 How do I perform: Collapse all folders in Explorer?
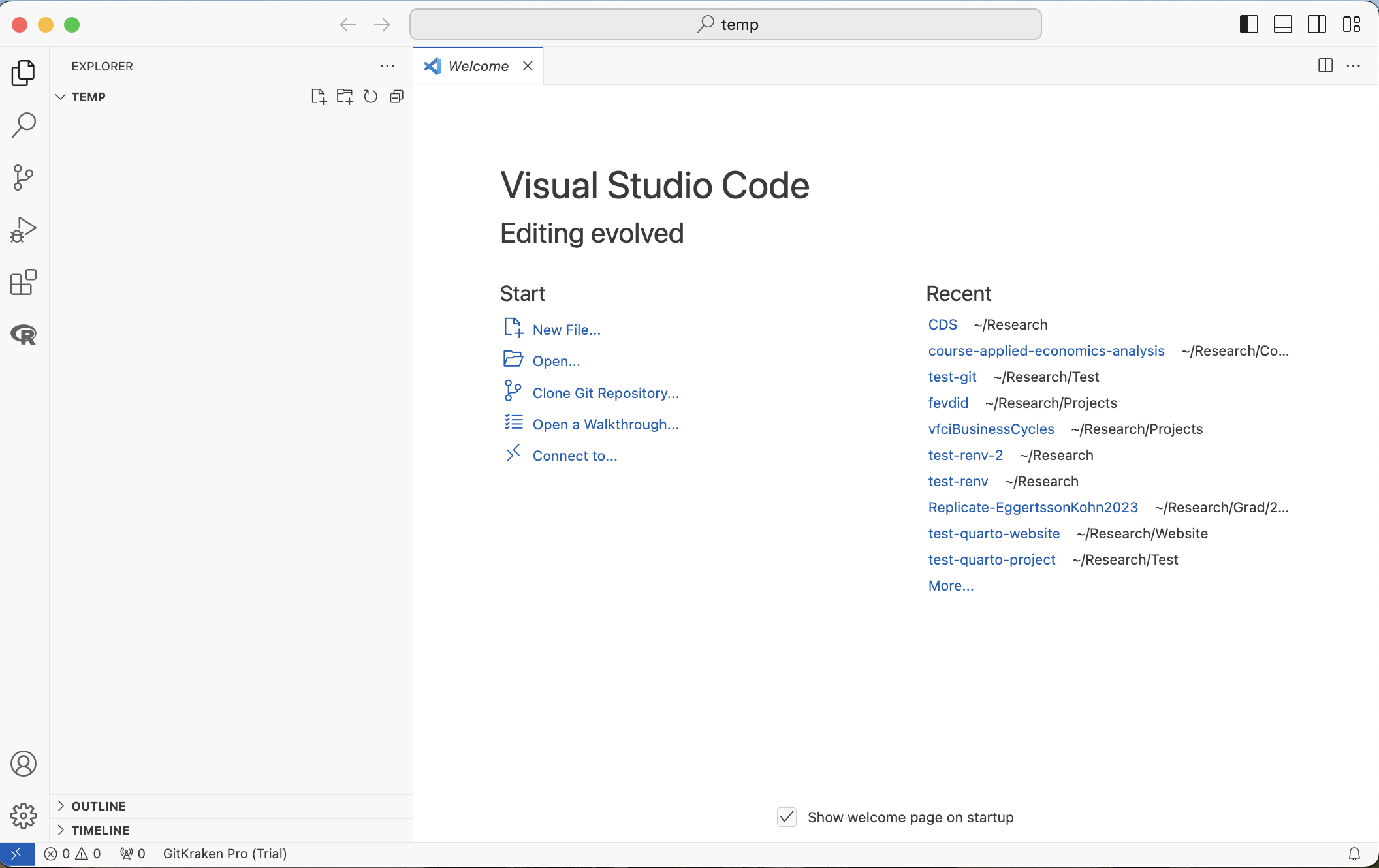click(x=396, y=97)
